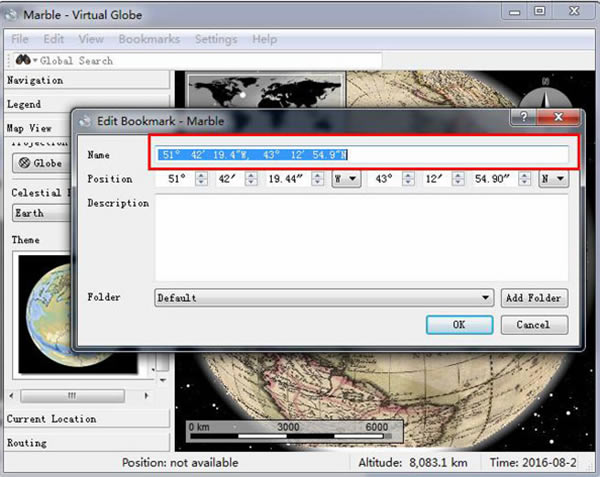Screen dimensions: 600x477
Task: Click the Description text area
Action: click(362, 236)
